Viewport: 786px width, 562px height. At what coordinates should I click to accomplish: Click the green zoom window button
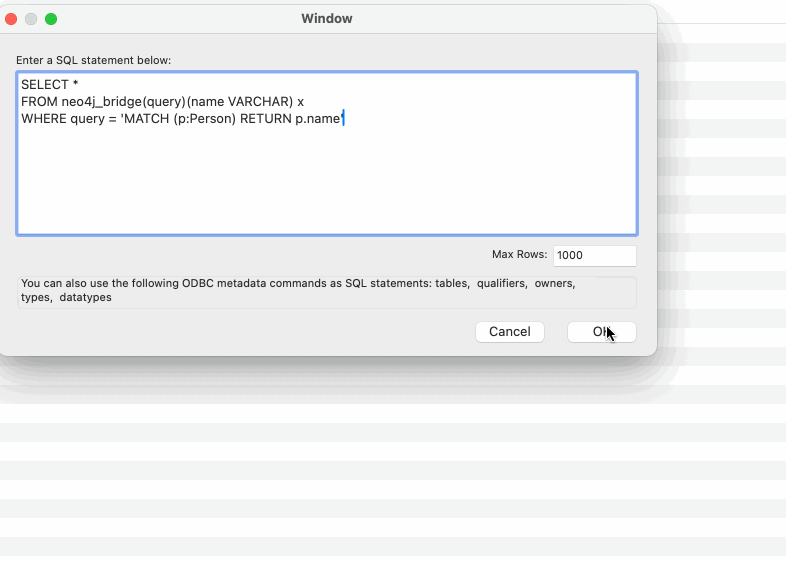click(x=51, y=19)
